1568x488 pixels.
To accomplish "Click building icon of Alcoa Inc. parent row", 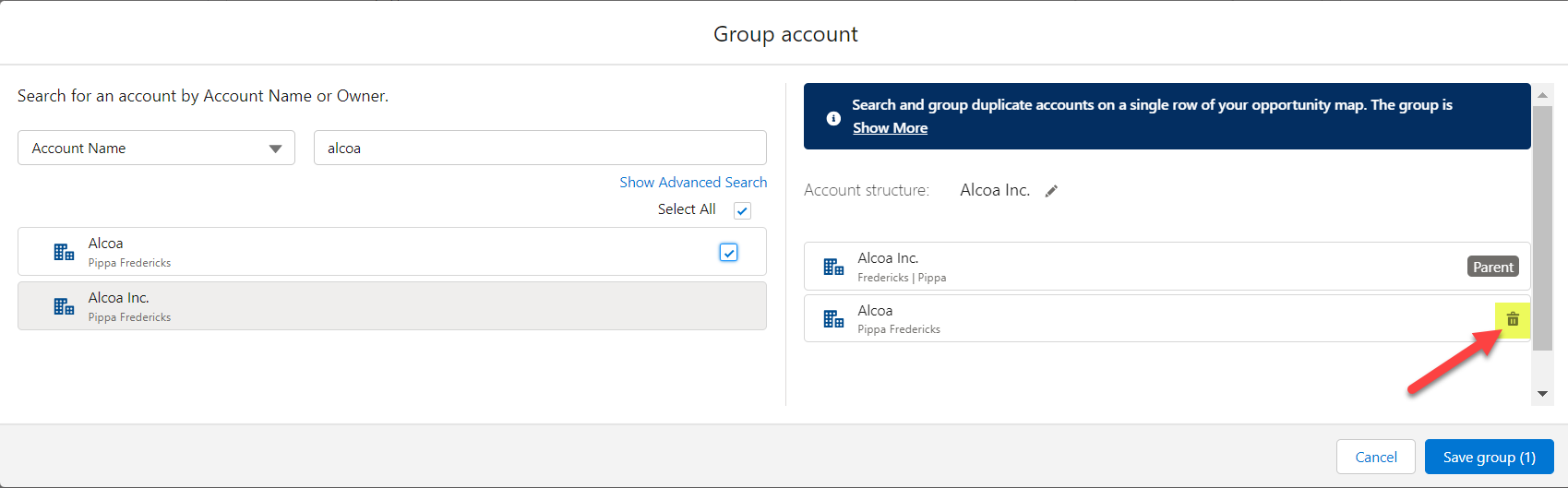I will click(833, 267).
